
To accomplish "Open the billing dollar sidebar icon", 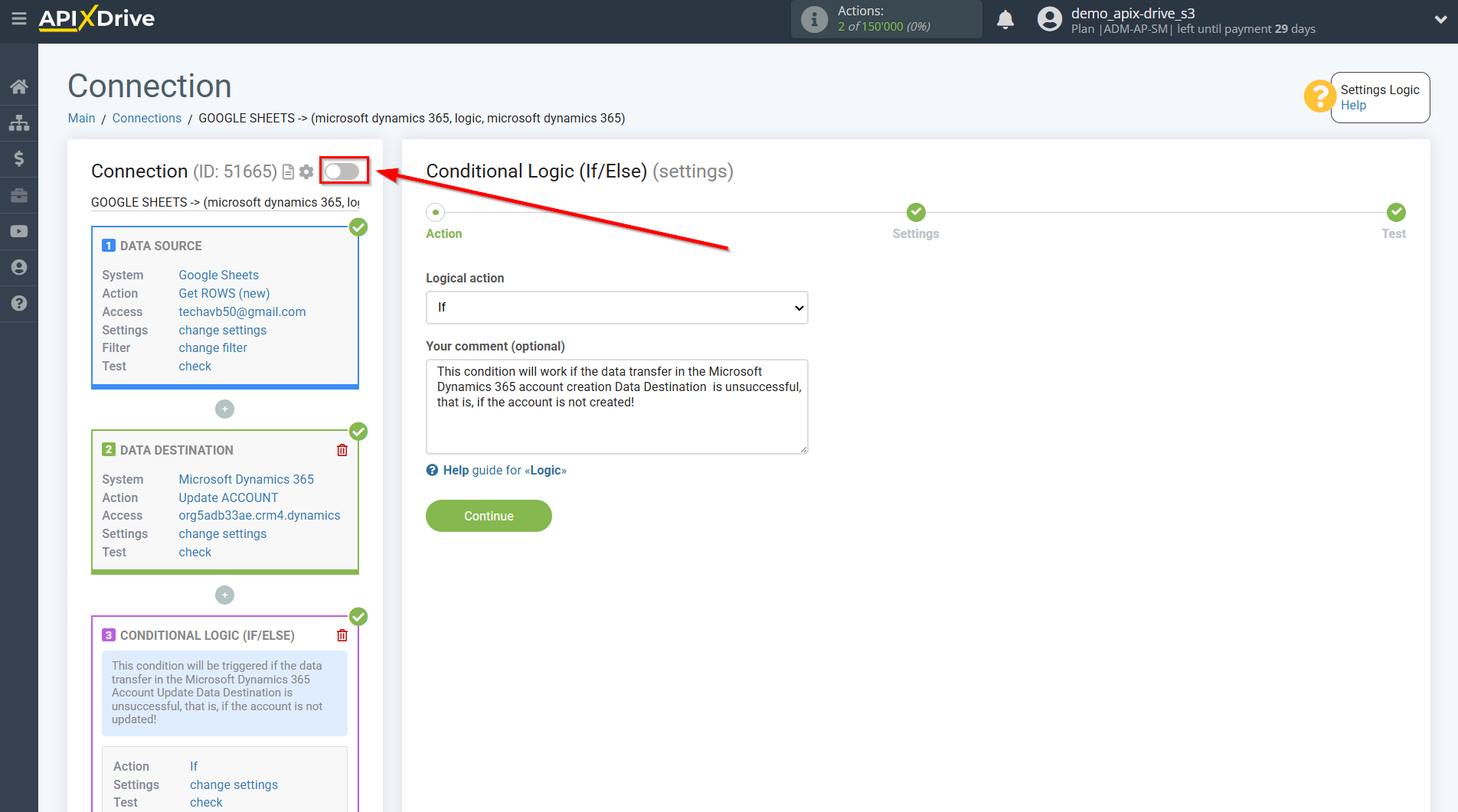I will [x=19, y=158].
